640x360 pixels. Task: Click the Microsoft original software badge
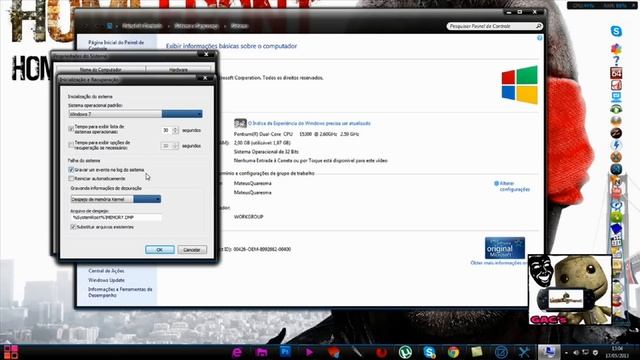505,248
